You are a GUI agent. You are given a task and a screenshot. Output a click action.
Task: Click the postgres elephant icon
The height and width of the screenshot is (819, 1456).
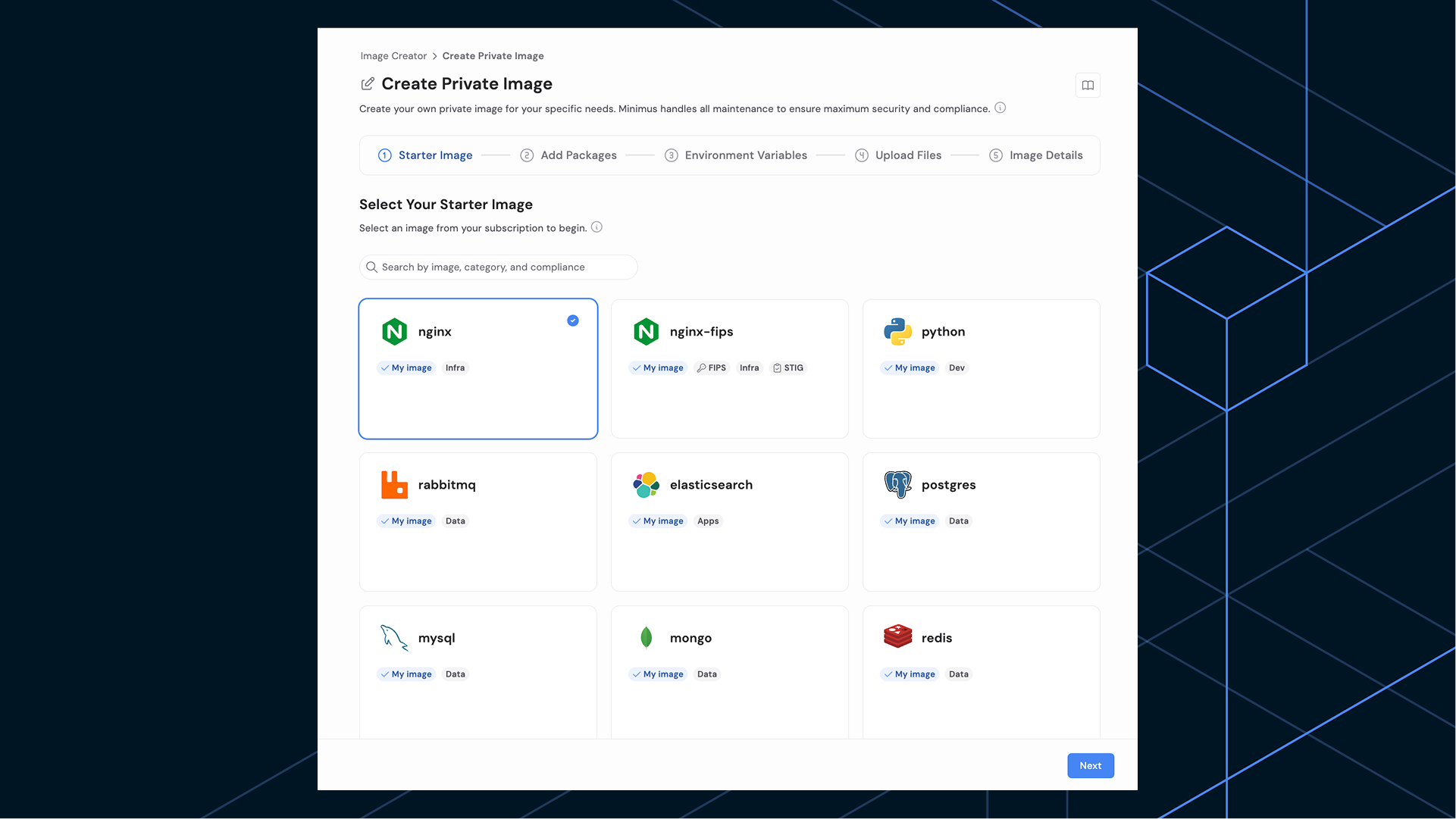pyautogui.click(x=897, y=485)
